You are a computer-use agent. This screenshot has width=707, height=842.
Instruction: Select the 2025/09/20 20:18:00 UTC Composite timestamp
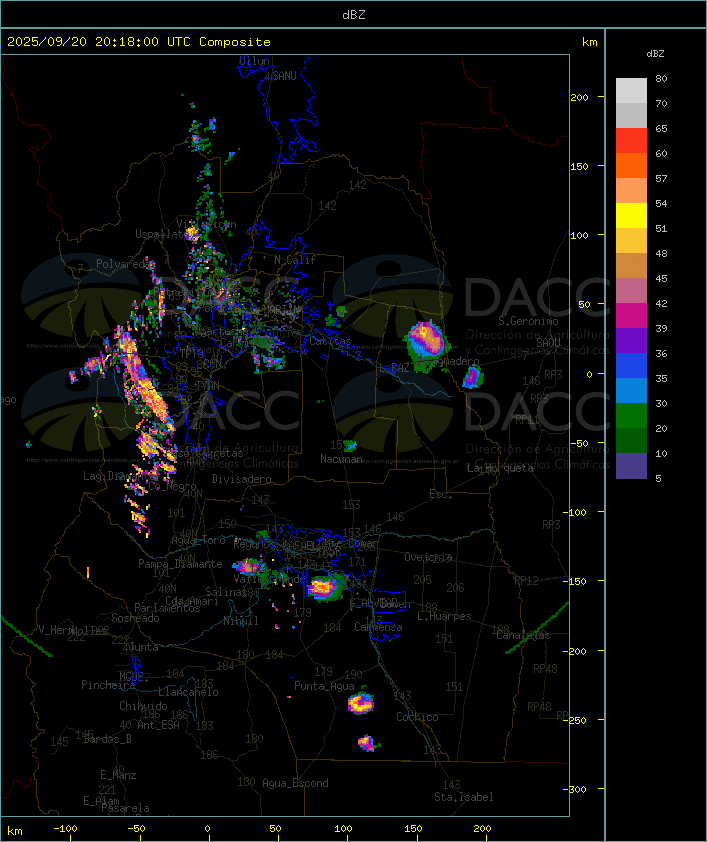click(x=139, y=42)
